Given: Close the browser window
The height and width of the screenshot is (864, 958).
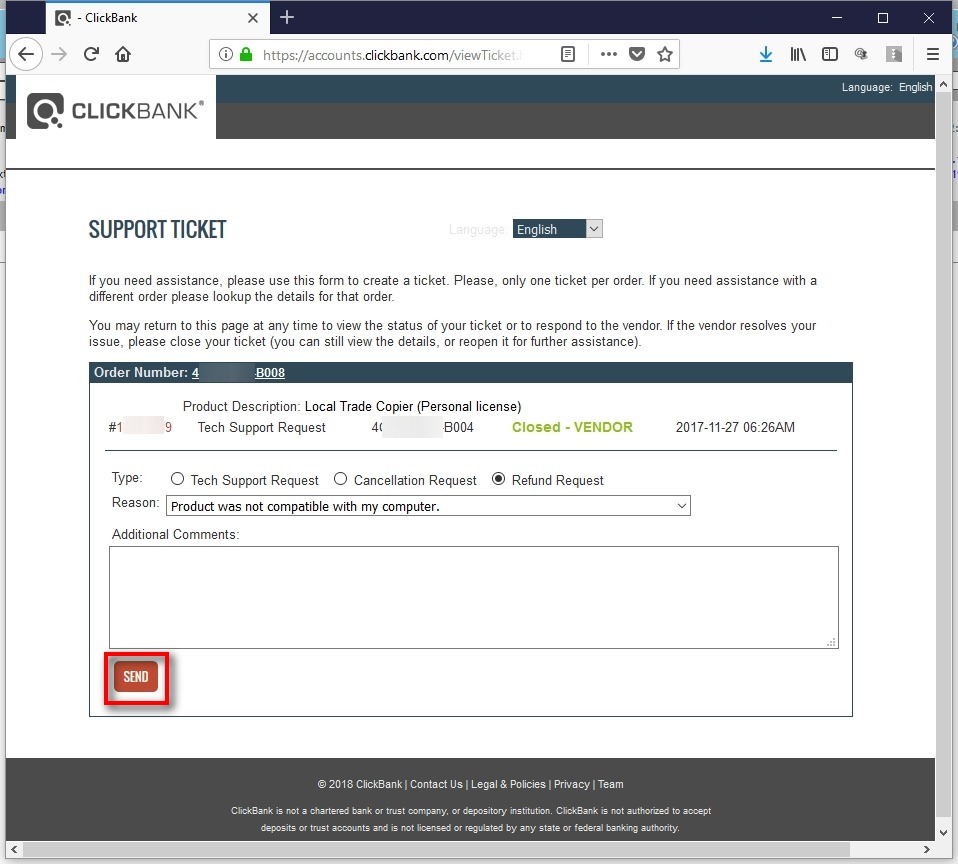Looking at the screenshot, I should click(x=929, y=18).
